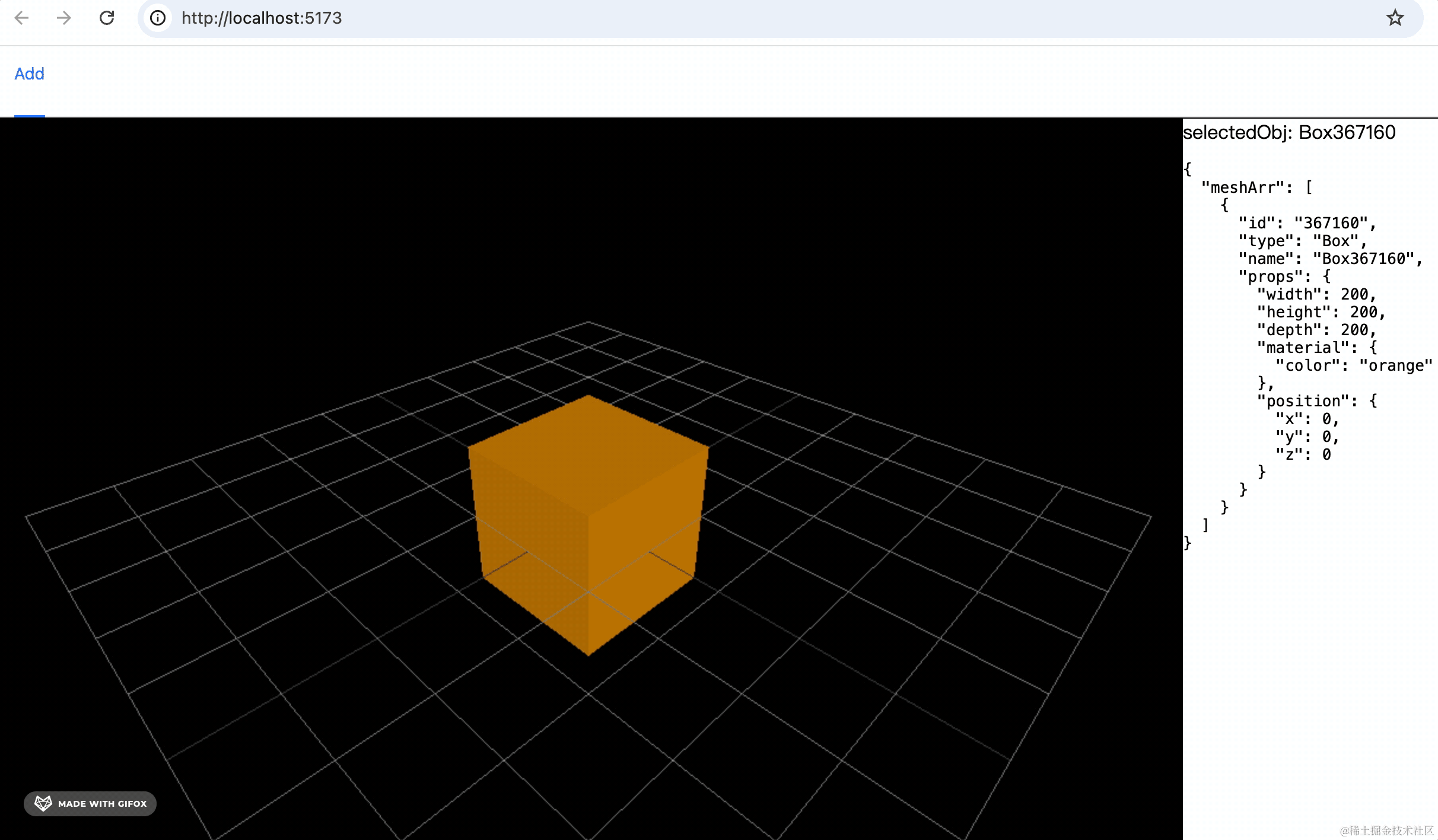The width and height of the screenshot is (1438, 840).
Task: Click the "type": "Box" line
Action: 1303,241
